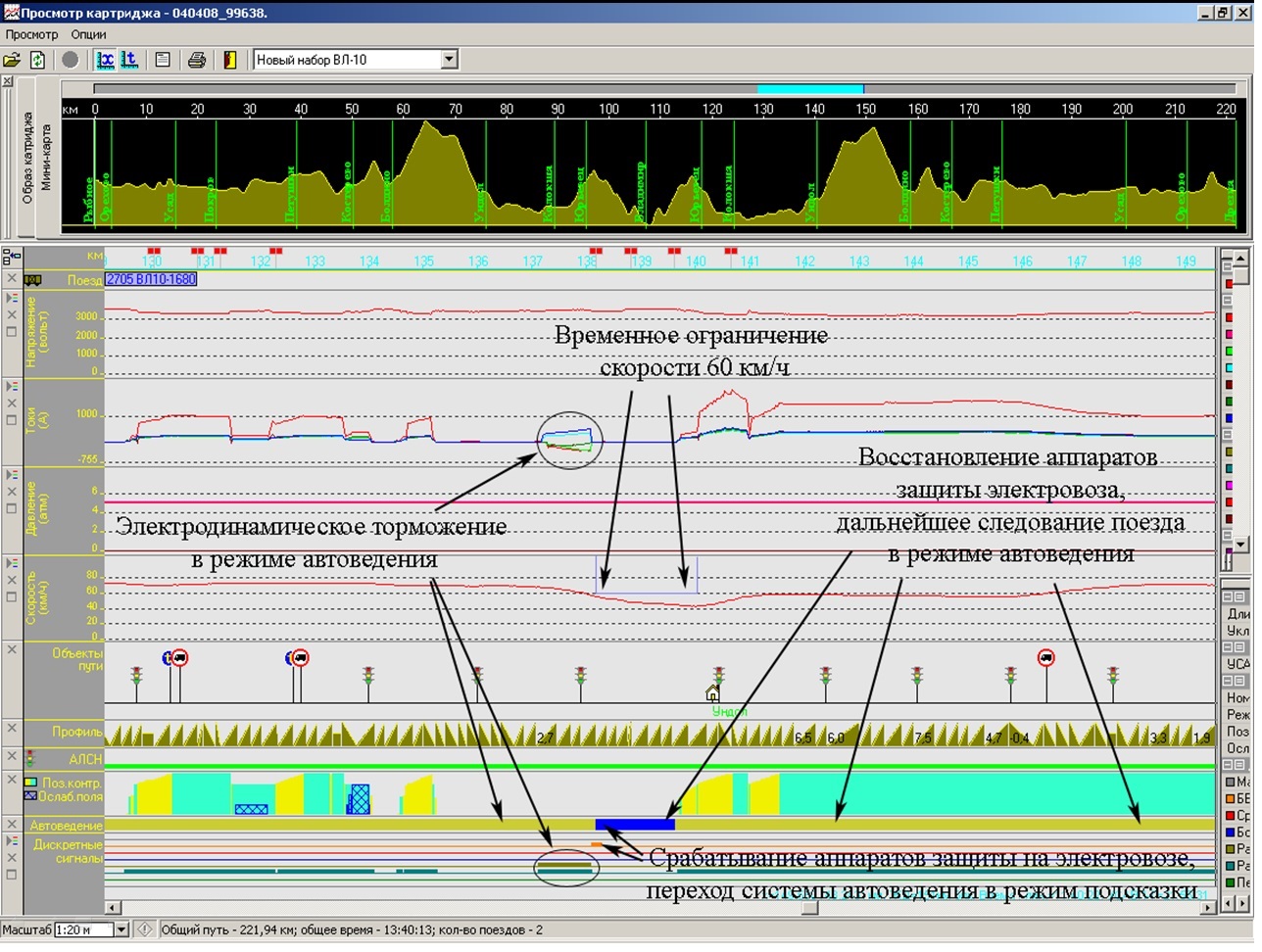Open the Опции menu
The image size is (1262, 952).
[x=88, y=34]
